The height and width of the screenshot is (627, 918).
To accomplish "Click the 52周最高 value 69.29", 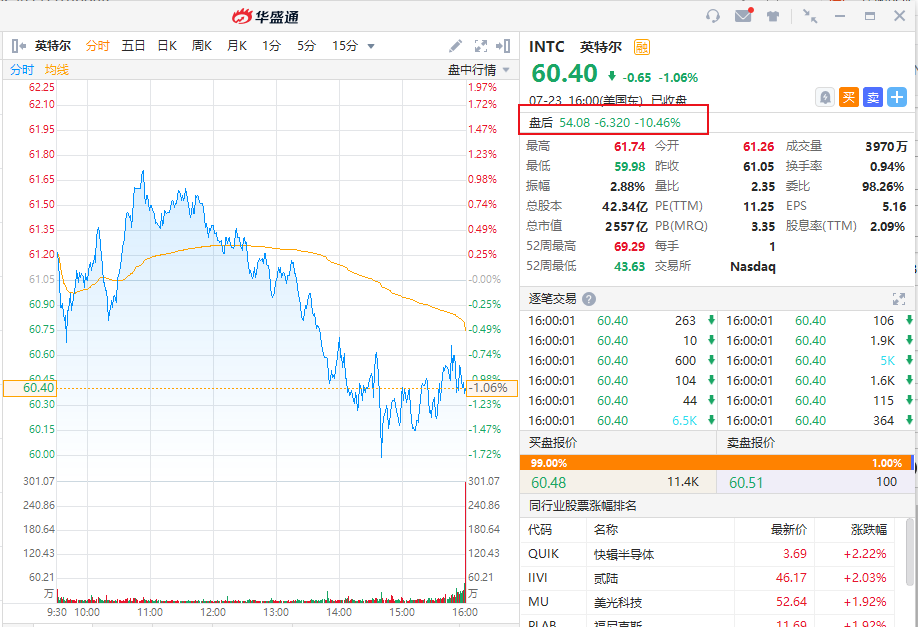I will (629, 246).
